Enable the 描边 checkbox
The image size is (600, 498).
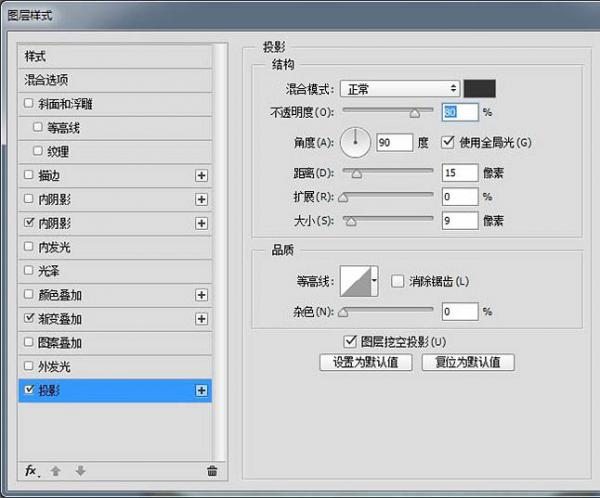click(x=29, y=175)
